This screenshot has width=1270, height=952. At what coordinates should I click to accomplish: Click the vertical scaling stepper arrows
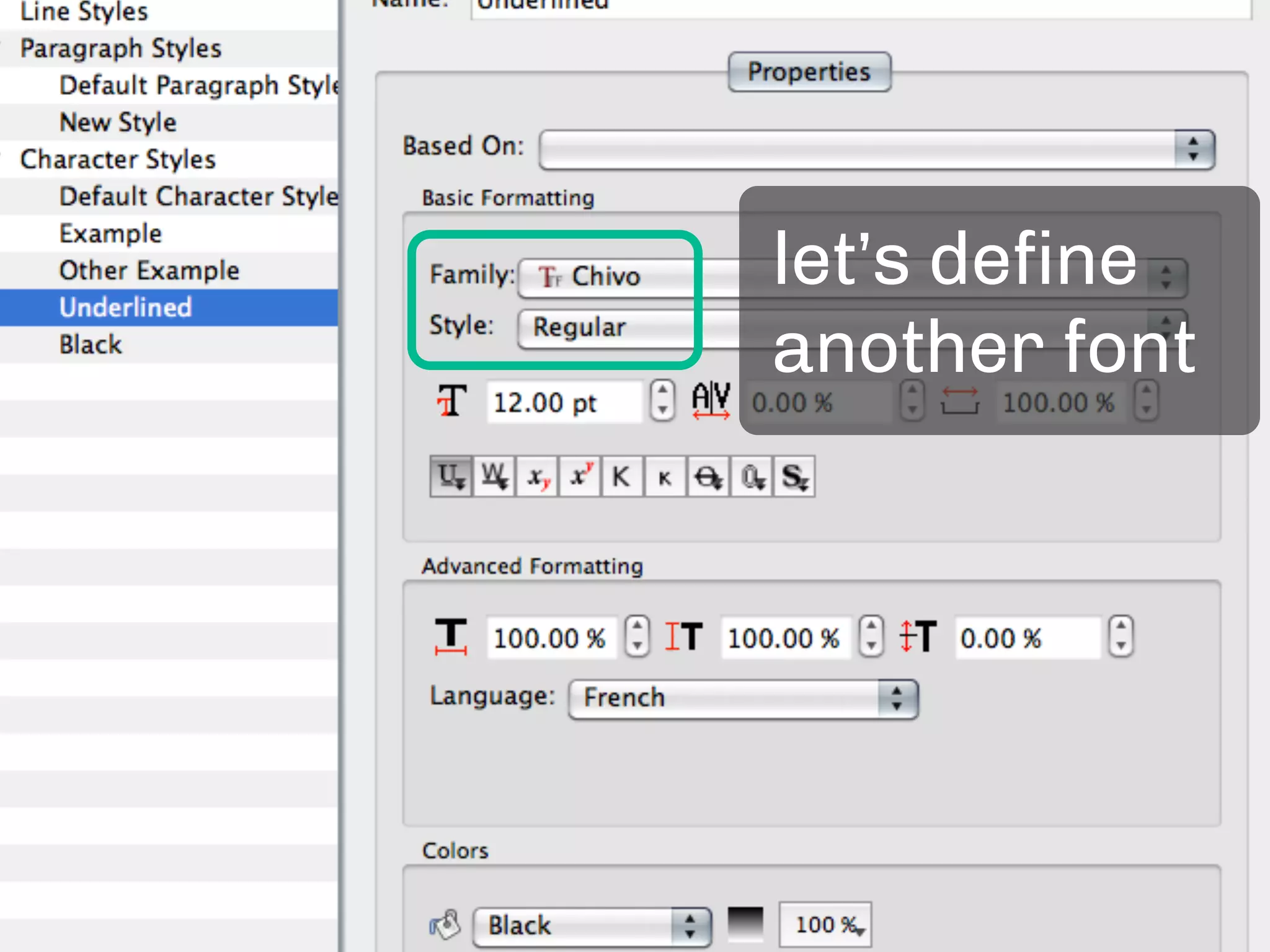[x=871, y=636]
